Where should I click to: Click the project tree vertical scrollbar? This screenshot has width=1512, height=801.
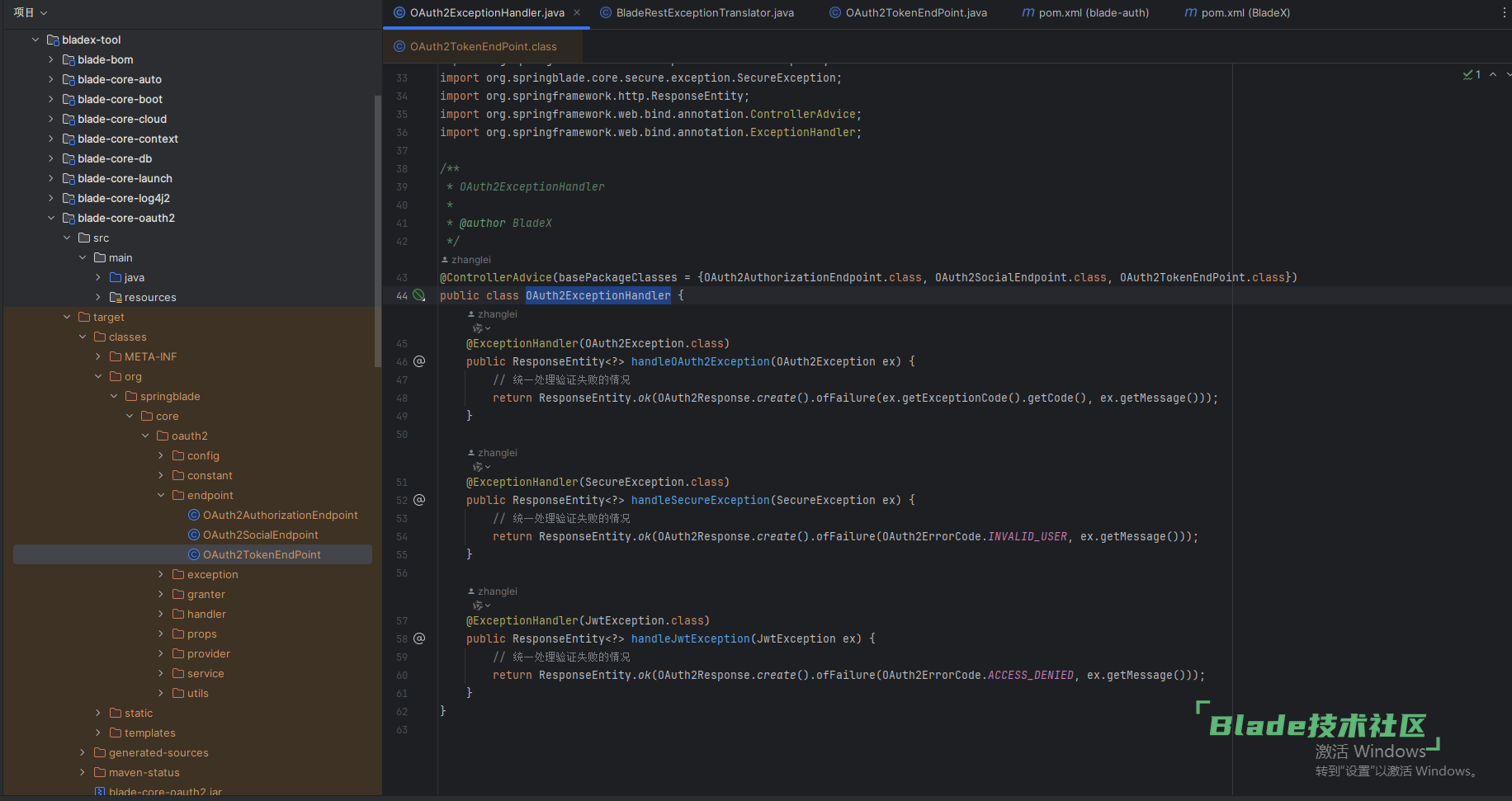(x=378, y=231)
